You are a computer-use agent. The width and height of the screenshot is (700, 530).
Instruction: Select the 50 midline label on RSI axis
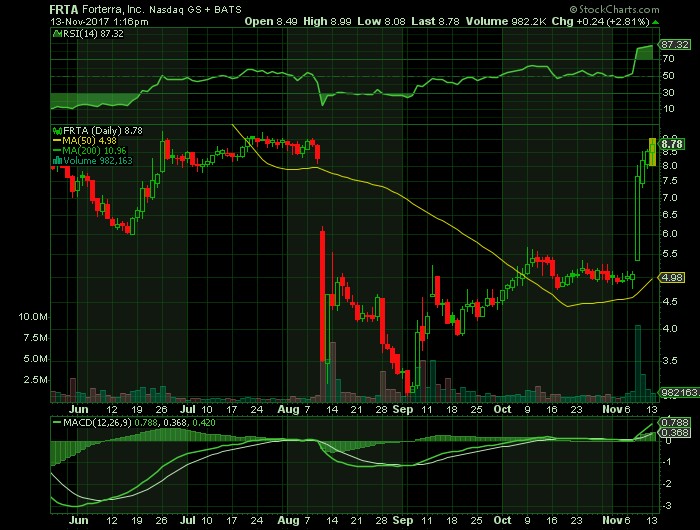668,75
